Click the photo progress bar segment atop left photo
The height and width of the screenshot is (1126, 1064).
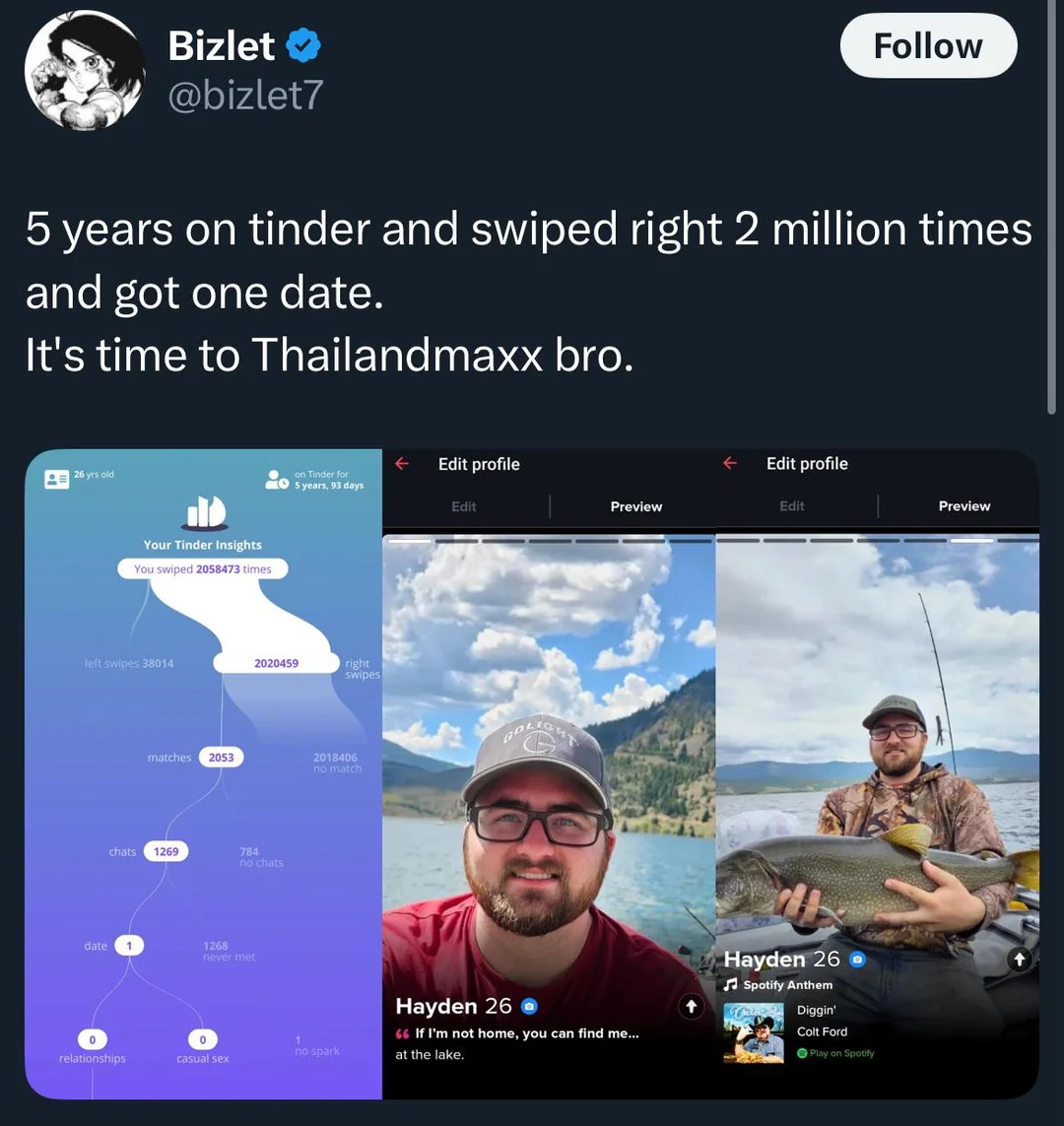point(410,540)
